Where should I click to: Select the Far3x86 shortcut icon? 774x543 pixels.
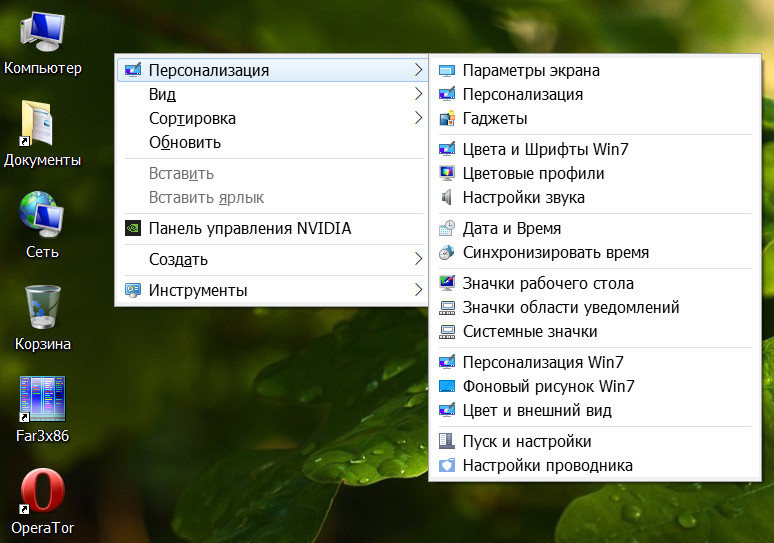tap(42, 399)
